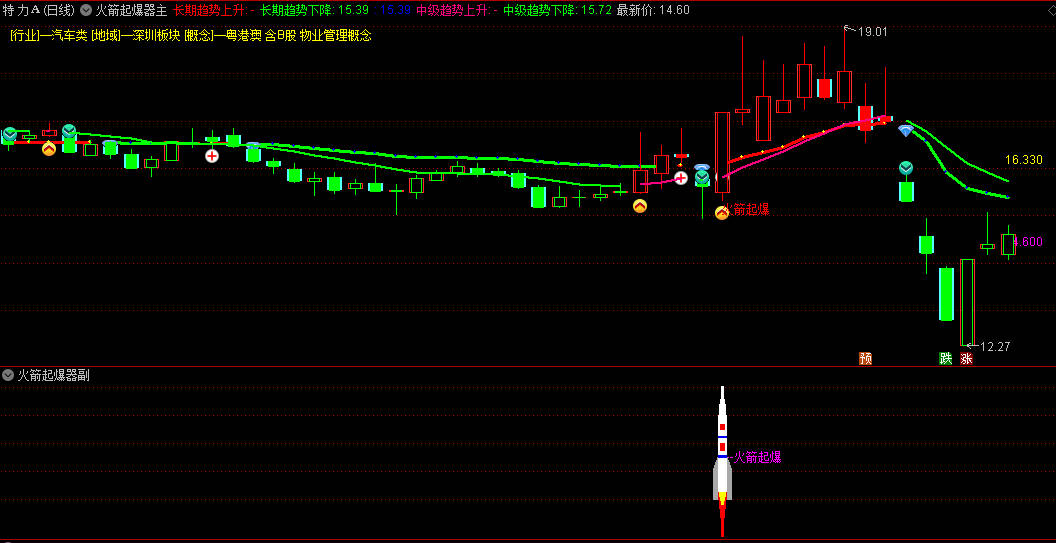Click the [地域]—深圳板块 tag

135,36
